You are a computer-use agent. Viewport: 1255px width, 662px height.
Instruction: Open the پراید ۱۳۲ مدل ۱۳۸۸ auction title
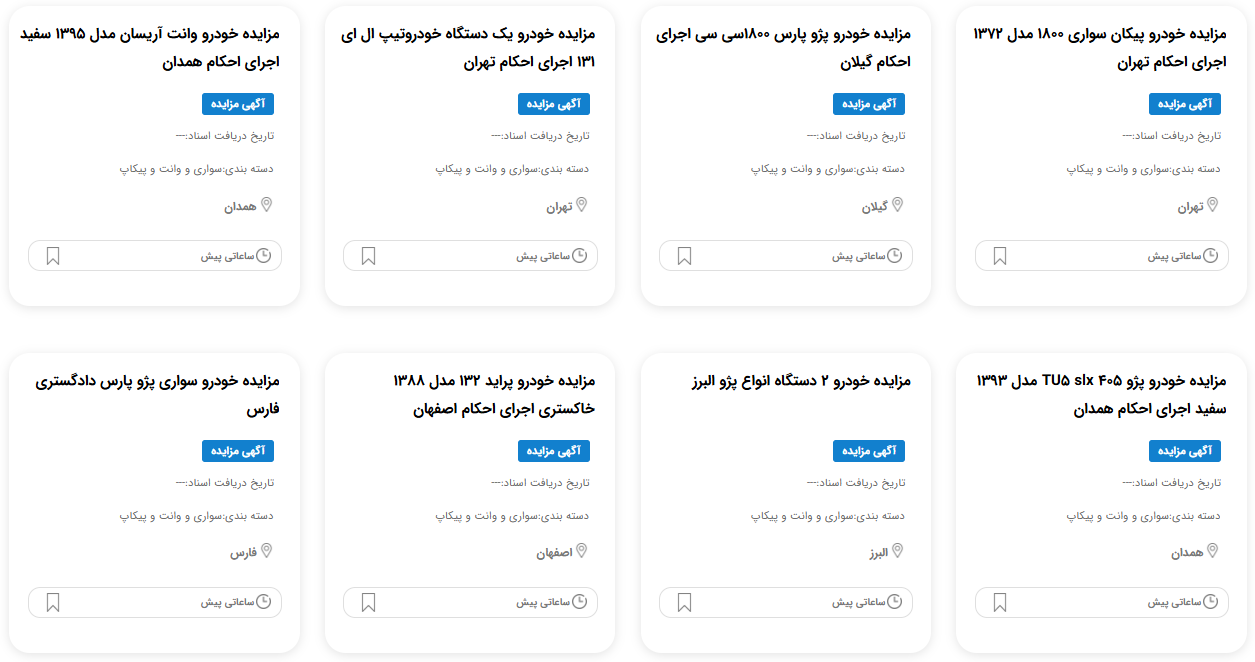pyautogui.click(x=494, y=395)
